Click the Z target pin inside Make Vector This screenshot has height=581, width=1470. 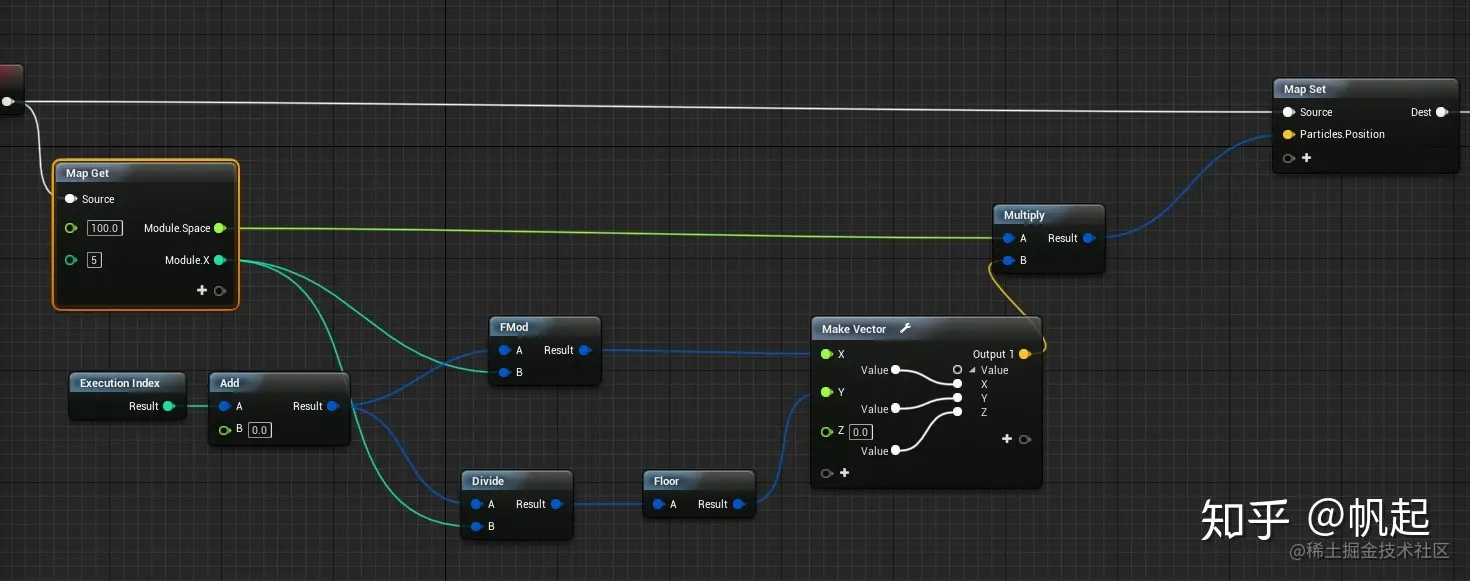958,412
